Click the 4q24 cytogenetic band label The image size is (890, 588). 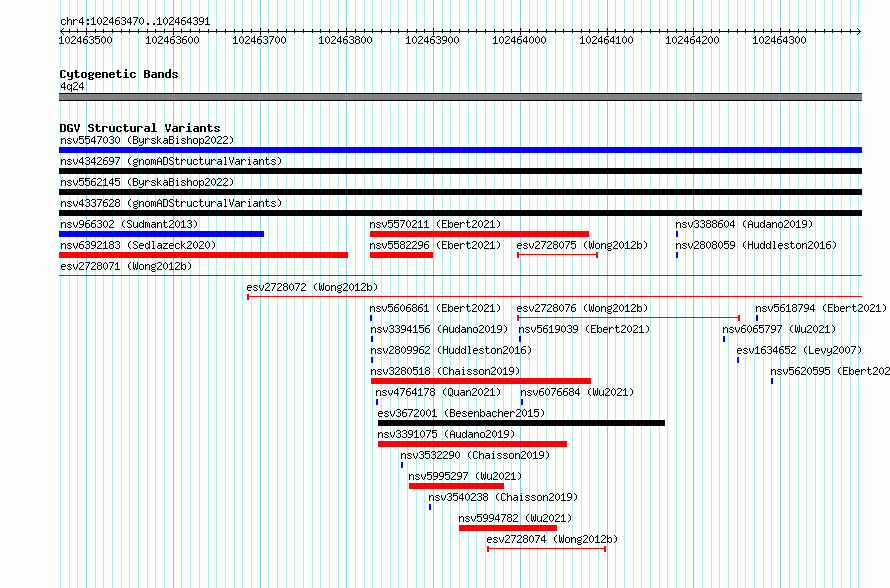click(x=72, y=86)
